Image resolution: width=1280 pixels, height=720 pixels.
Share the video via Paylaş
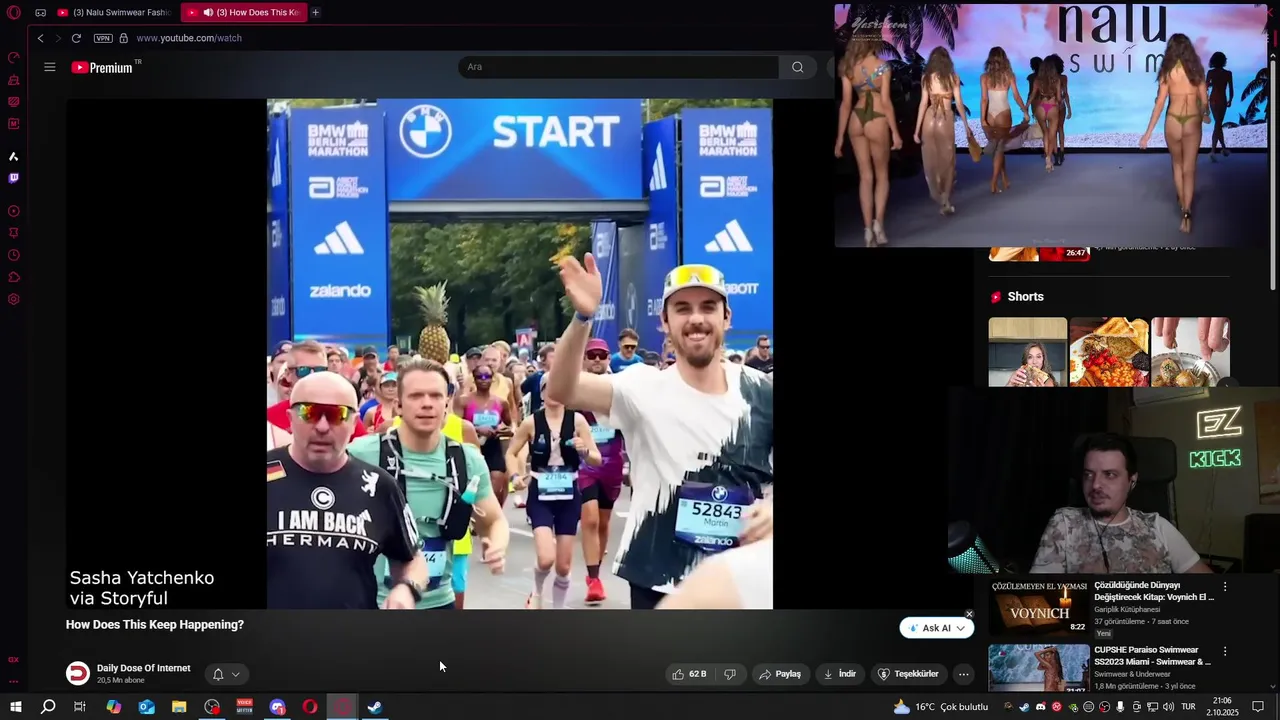click(780, 674)
